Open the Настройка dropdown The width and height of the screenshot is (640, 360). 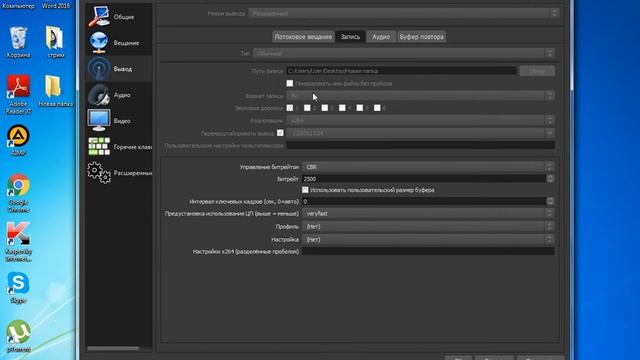pos(428,240)
